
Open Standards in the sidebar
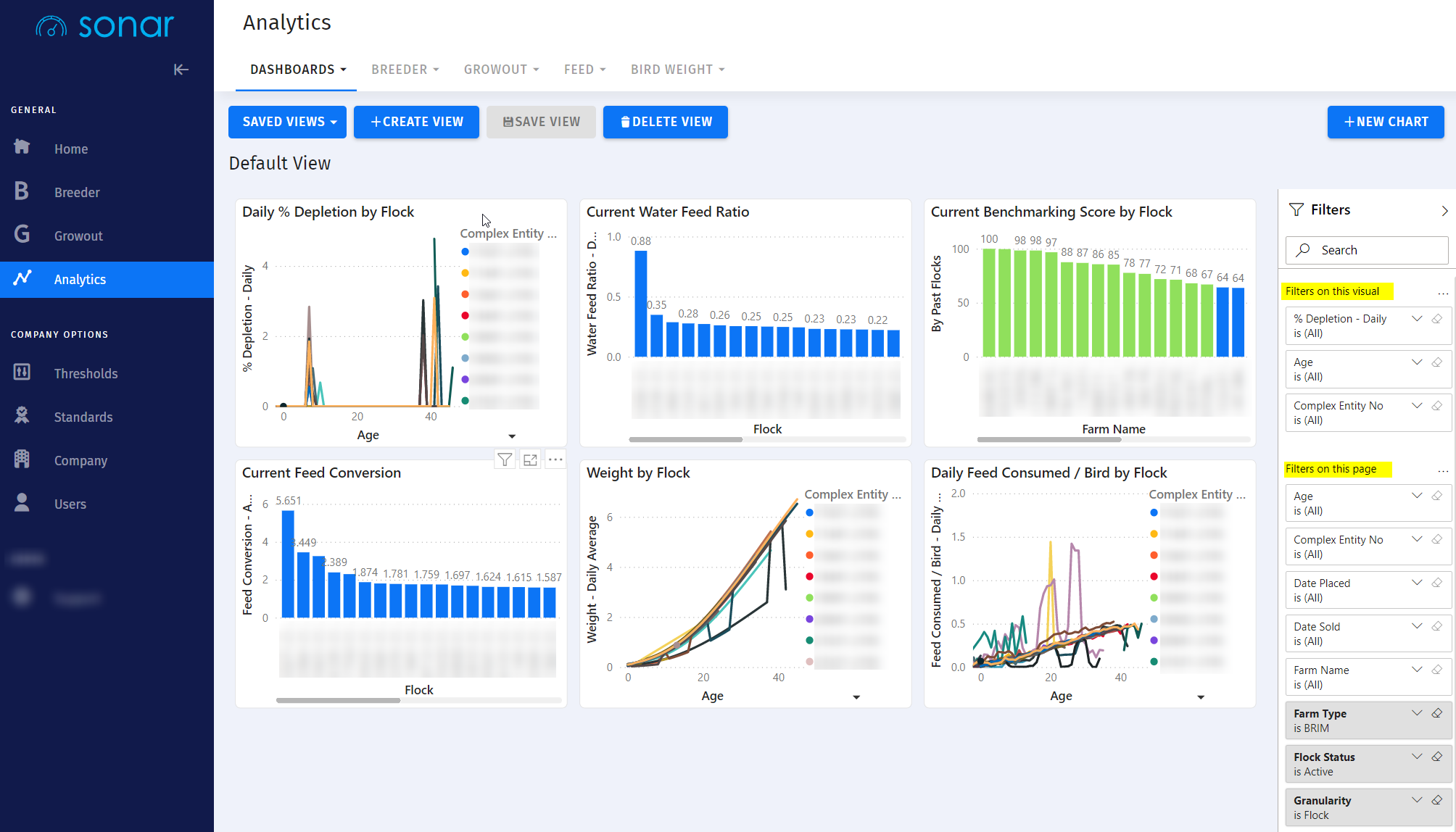coord(83,417)
